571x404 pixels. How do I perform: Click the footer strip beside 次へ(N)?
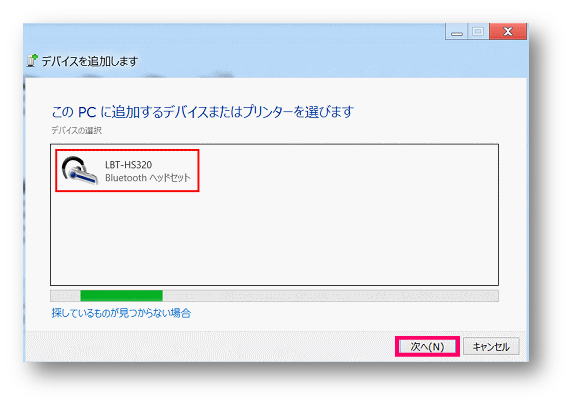tap(211, 346)
